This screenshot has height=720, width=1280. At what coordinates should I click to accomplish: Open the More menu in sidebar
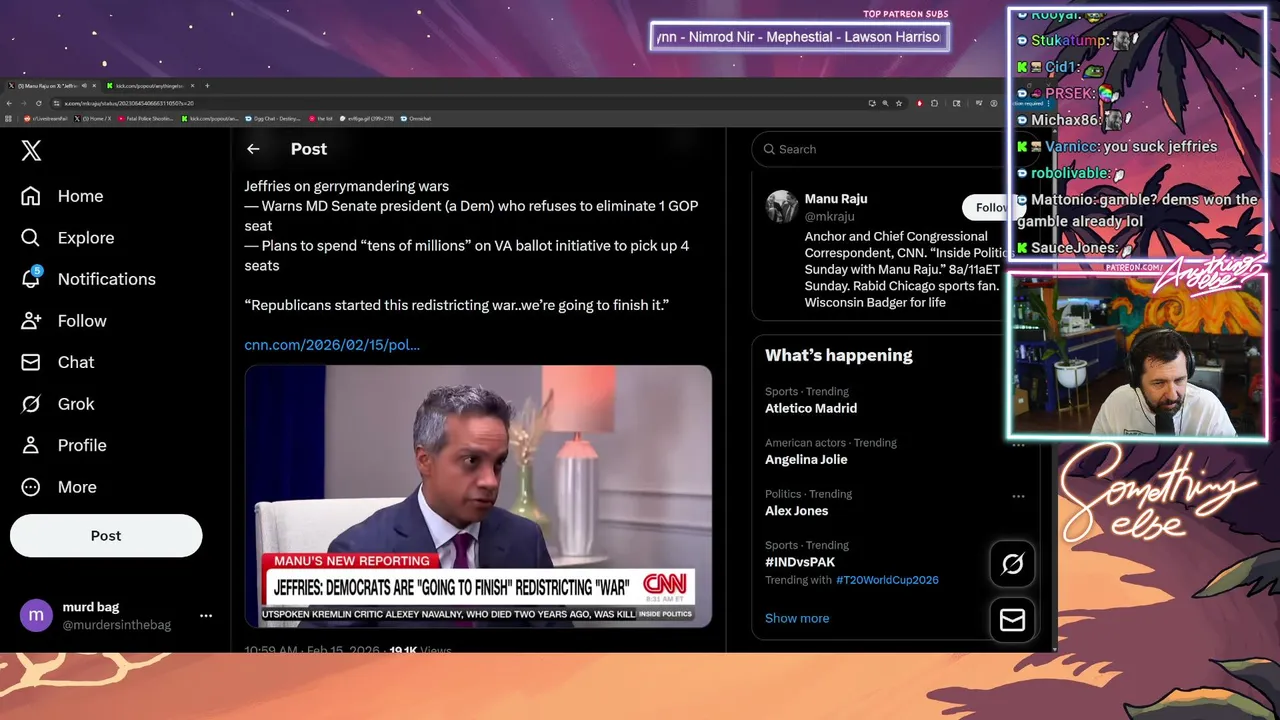(58, 487)
